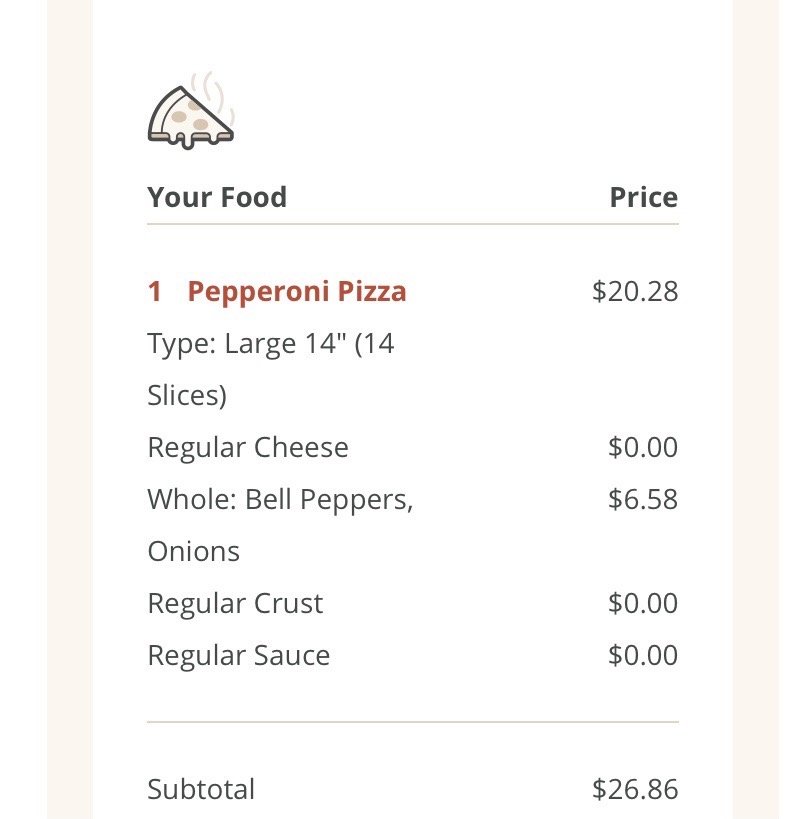Image resolution: width=806 pixels, height=819 pixels.
Task: Select the 'Type: Large 14"' detail text
Action: click(271, 344)
